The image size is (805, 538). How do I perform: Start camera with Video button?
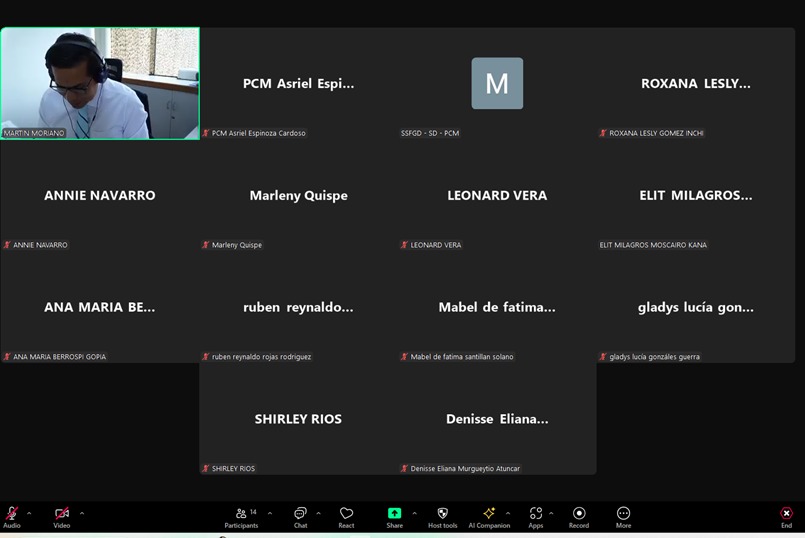point(62,514)
